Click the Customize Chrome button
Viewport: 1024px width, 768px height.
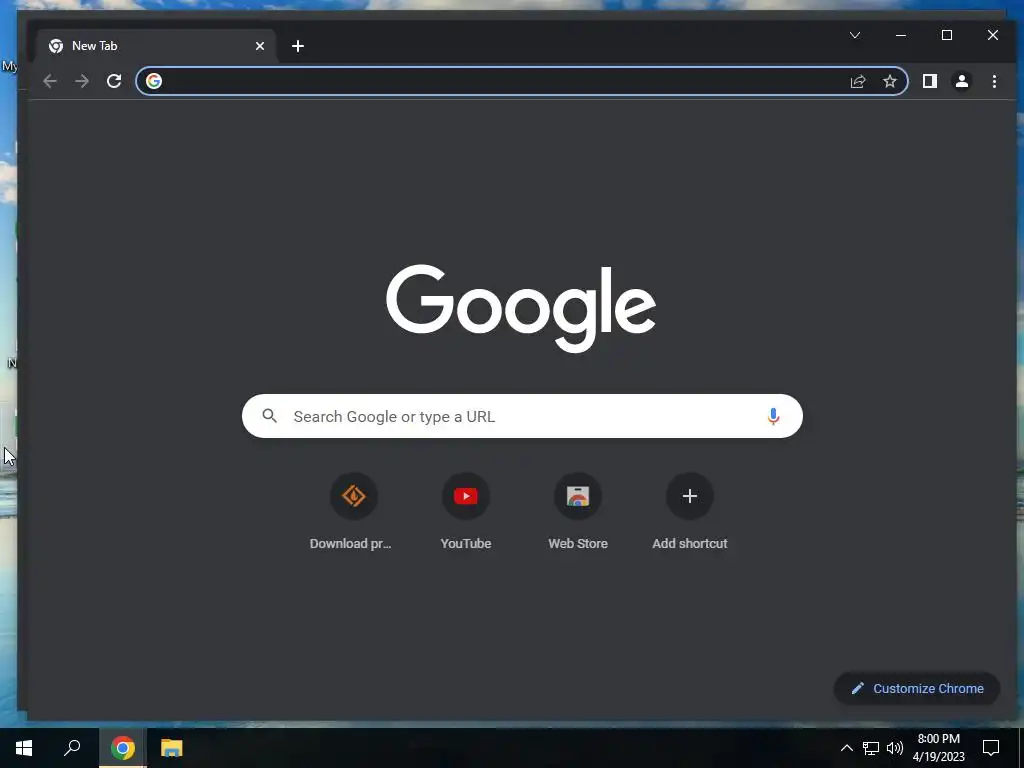tap(917, 688)
